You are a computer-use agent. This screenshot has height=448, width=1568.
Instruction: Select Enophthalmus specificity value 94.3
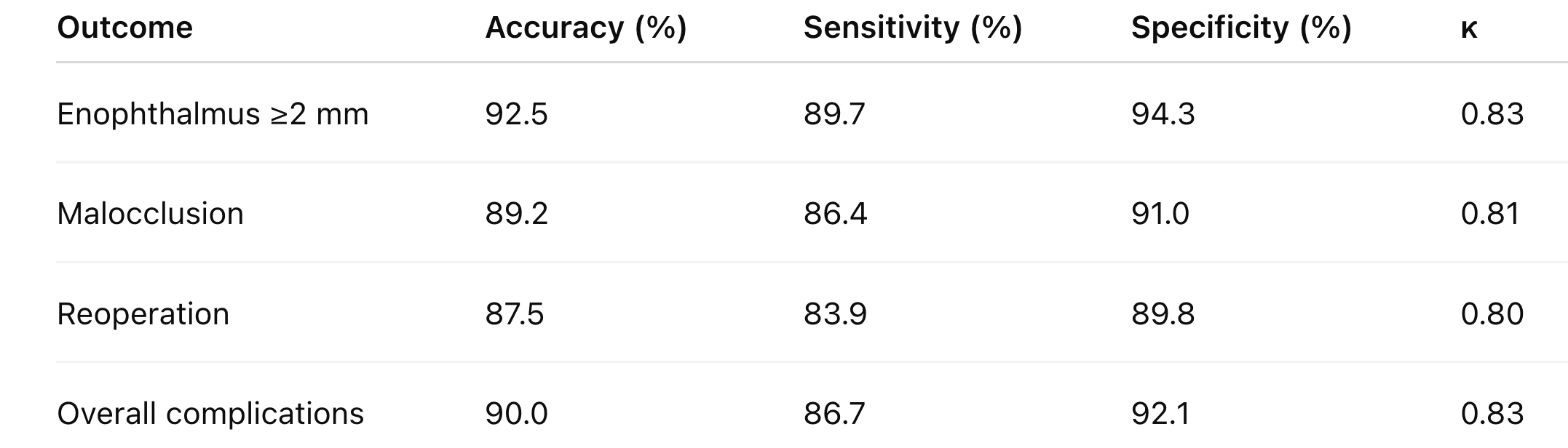click(1163, 114)
